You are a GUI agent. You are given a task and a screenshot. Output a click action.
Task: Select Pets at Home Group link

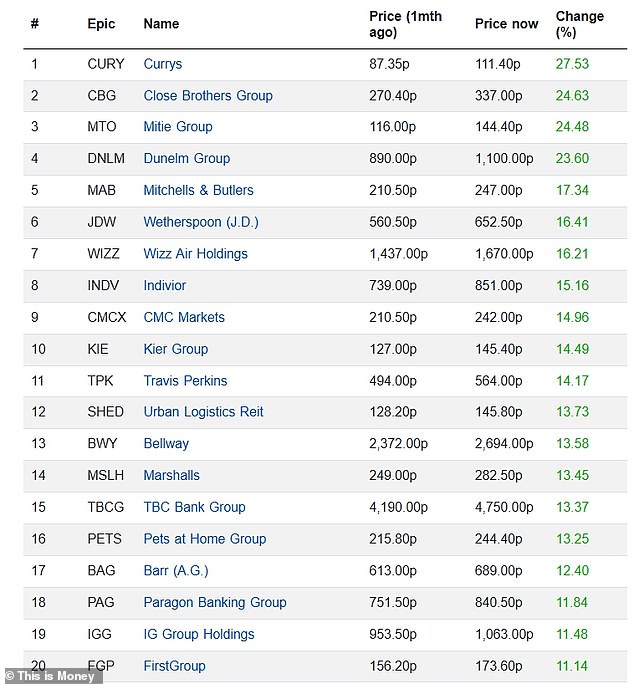coord(205,539)
